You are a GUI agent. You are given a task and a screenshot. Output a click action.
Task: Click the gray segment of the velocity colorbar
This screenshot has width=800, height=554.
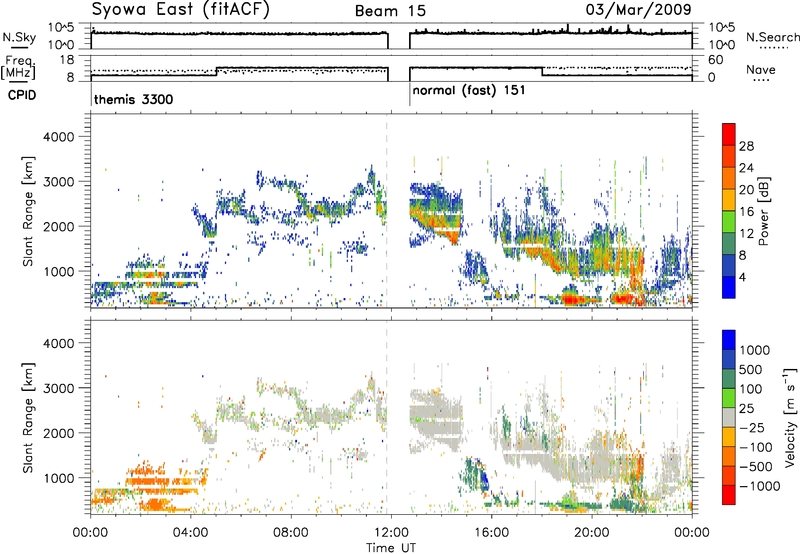[x=729, y=418]
